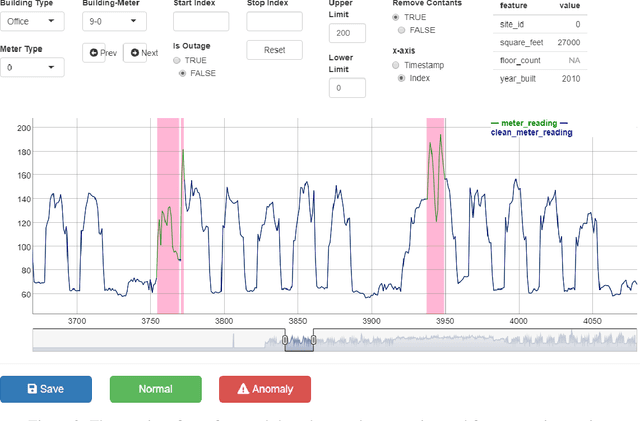
Task: Select FALSE for Is Outage
Action: pos(181,73)
